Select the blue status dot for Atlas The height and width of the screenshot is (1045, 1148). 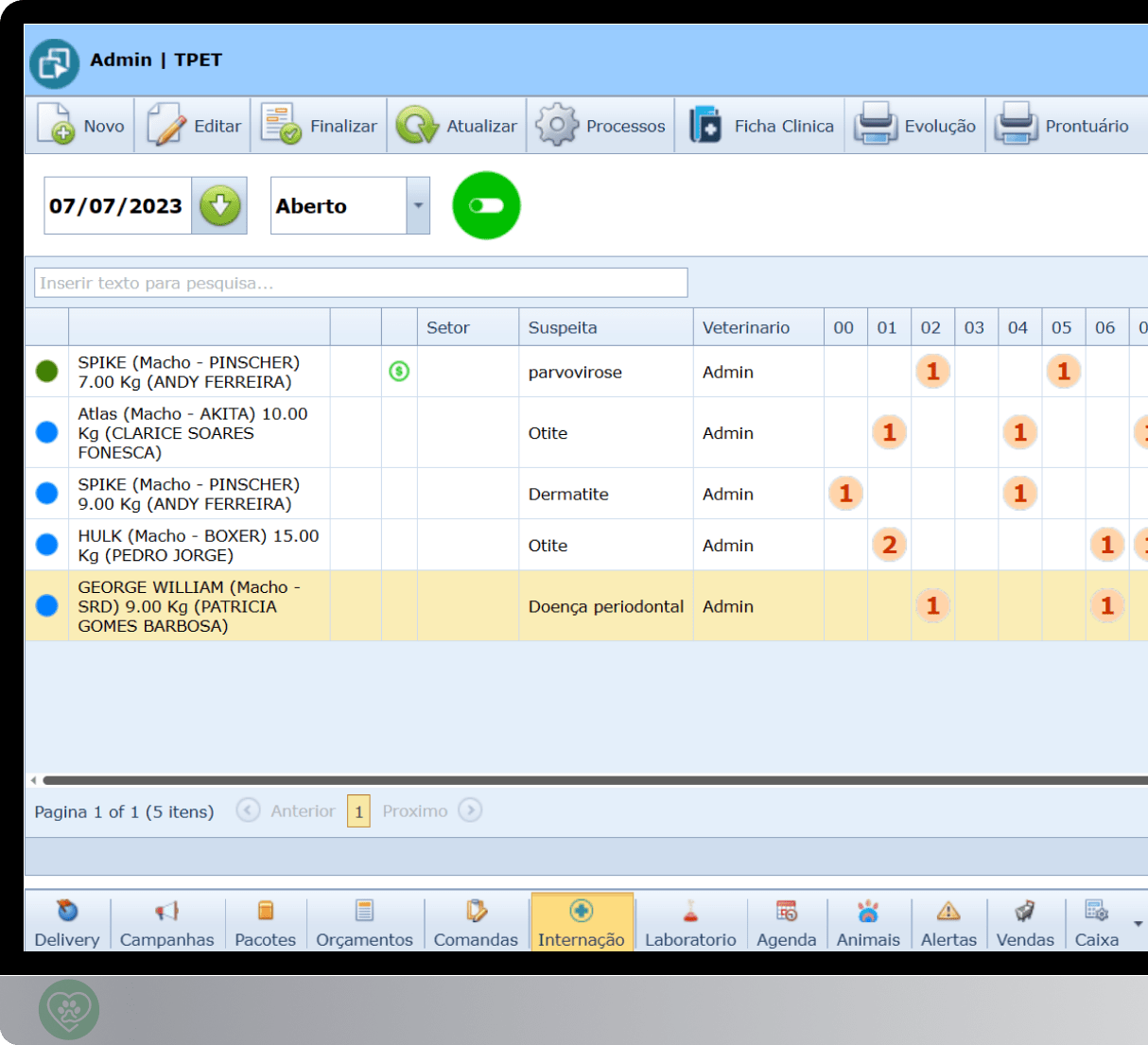(x=46, y=432)
